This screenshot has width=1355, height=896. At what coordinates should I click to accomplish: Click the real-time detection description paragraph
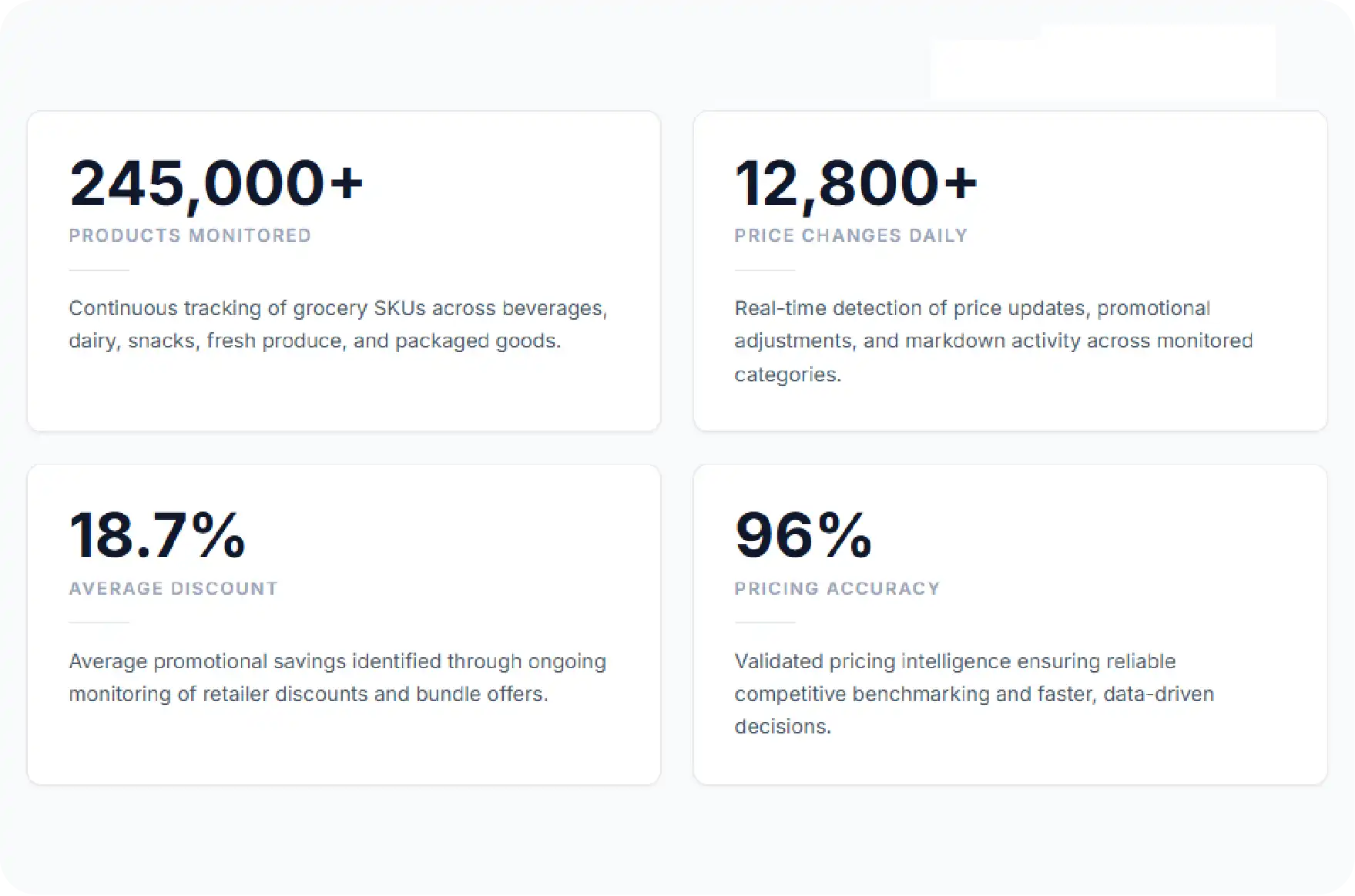994,341
